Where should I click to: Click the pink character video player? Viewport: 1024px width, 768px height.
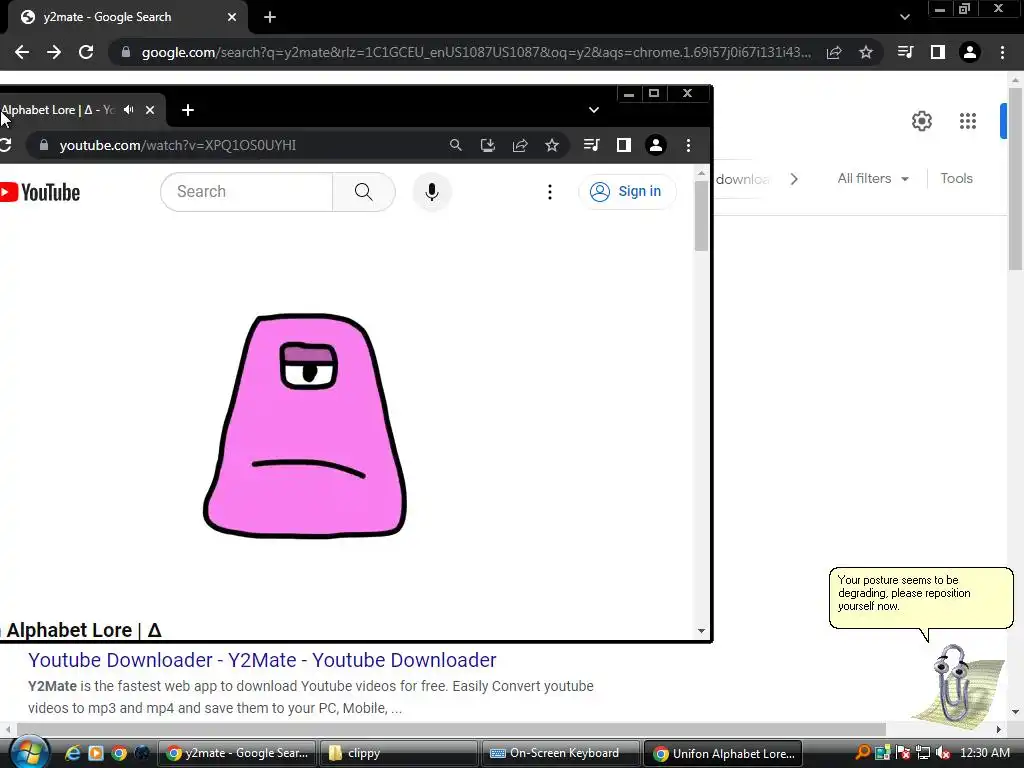click(x=305, y=426)
